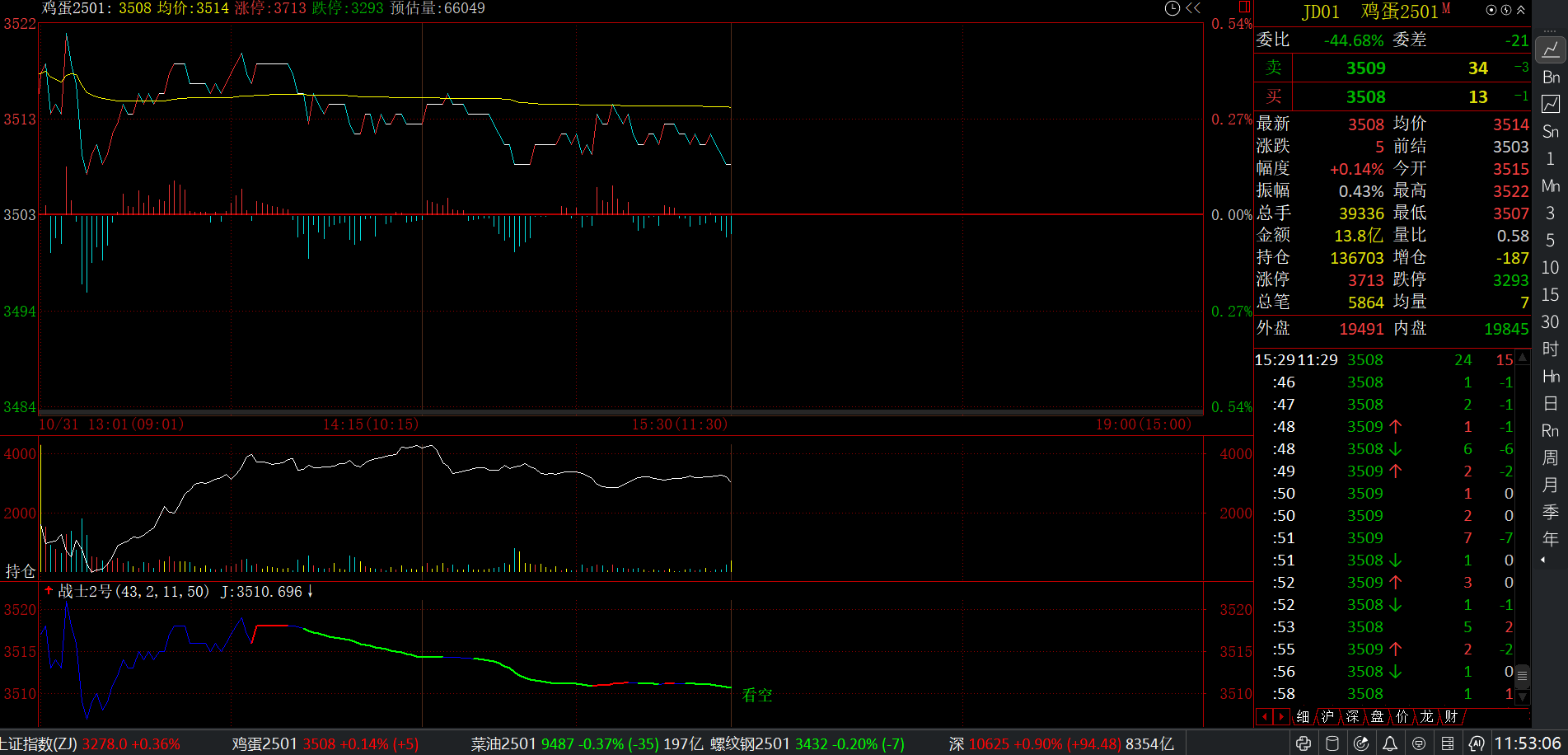This screenshot has width=1568, height=755.
Task: Collapse chart with the double-left chevron
Action: 1193,8
